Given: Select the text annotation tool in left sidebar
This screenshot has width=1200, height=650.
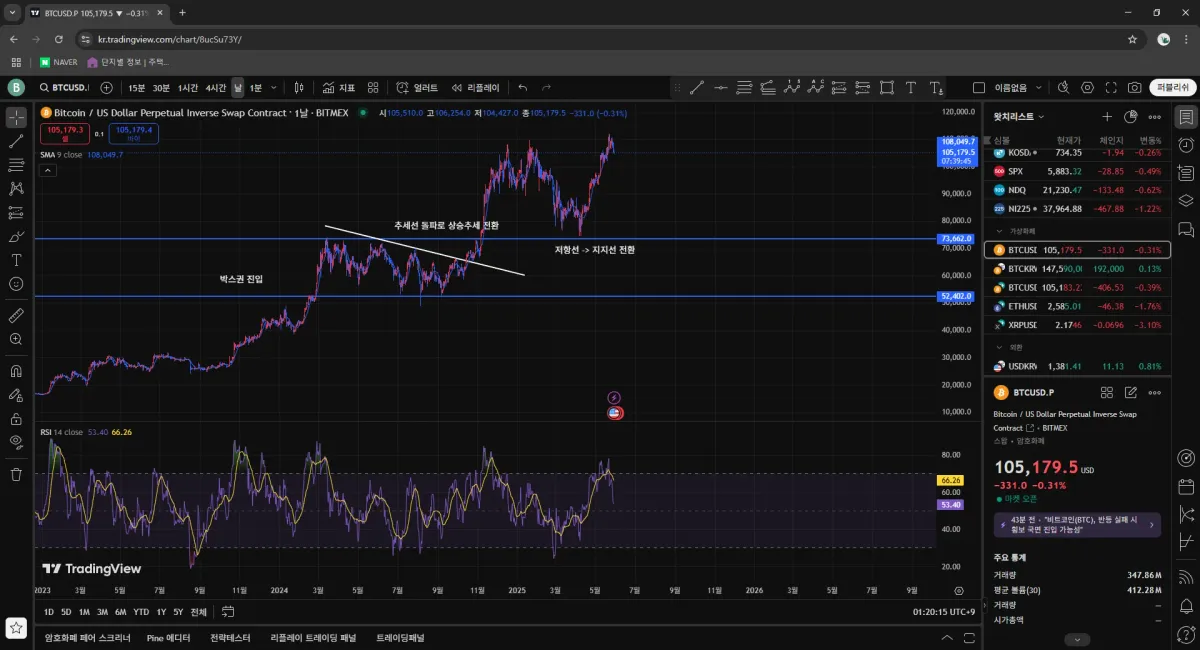Looking at the screenshot, I should (x=16, y=260).
